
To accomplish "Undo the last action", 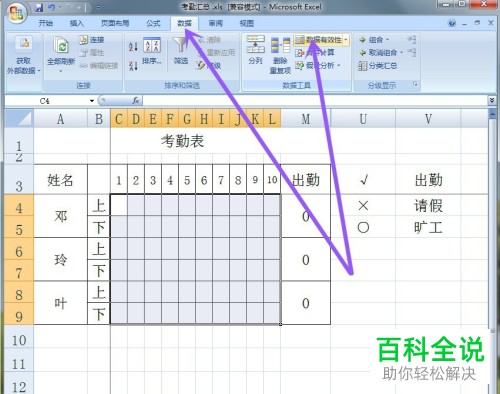I will pyautogui.click(x=52, y=7).
